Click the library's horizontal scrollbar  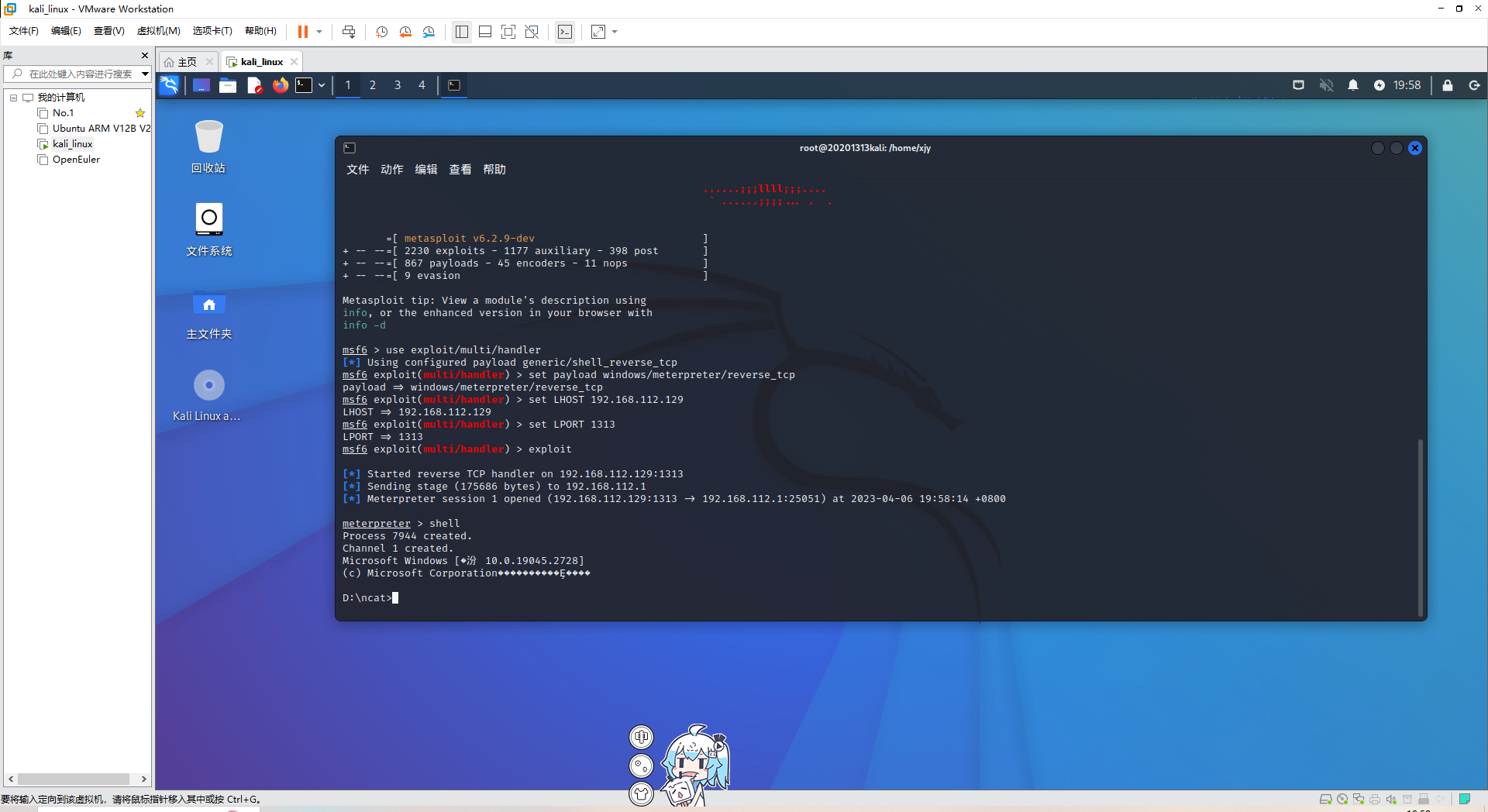(x=74, y=779)
